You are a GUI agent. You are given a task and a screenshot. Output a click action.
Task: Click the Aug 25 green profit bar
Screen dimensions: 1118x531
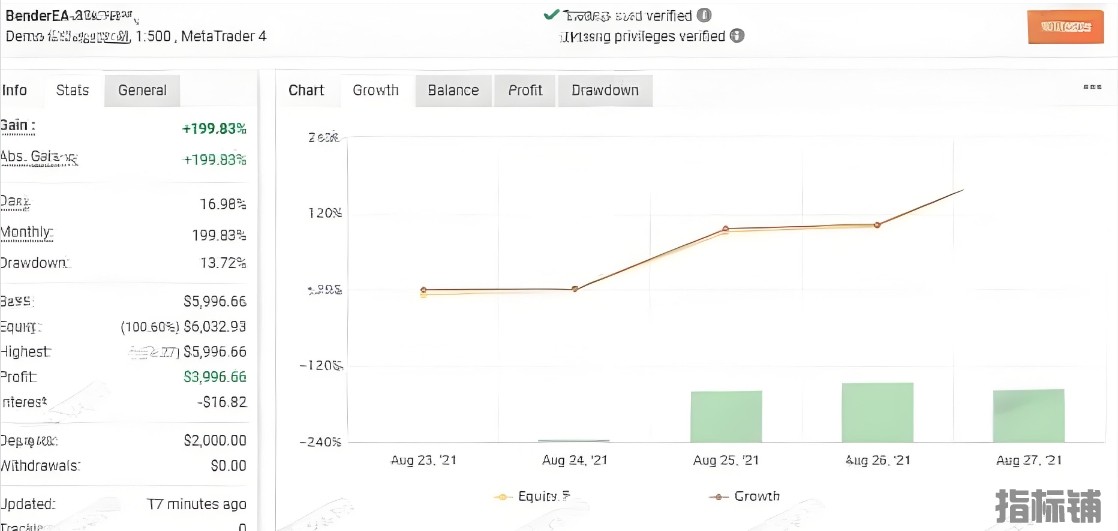tap(726, 416)
